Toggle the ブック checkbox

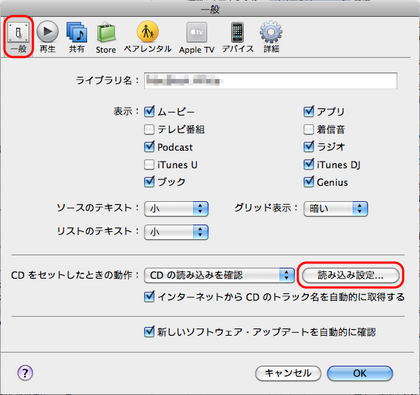tap(149, 182)
